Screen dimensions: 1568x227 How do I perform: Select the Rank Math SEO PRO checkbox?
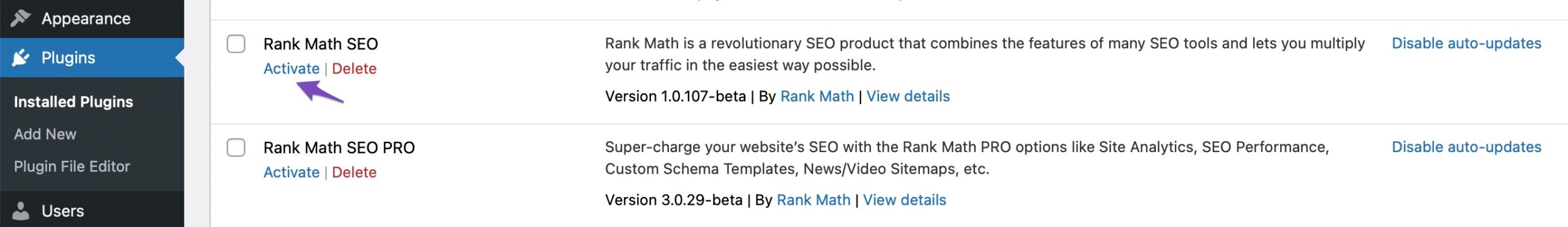tap(236, 147)
